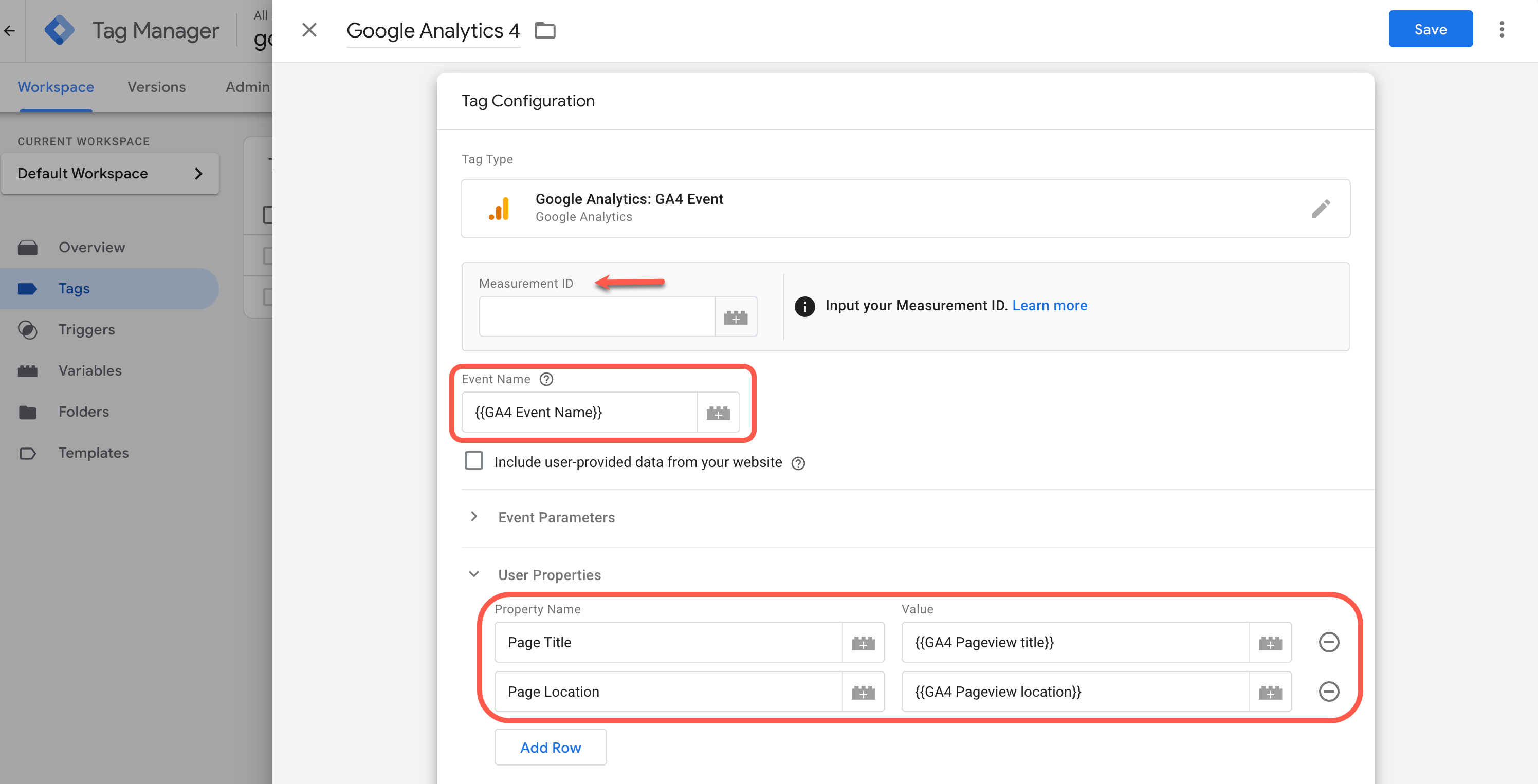Remove the Page Location property row
The image size is (1538, 784).
1330,692
